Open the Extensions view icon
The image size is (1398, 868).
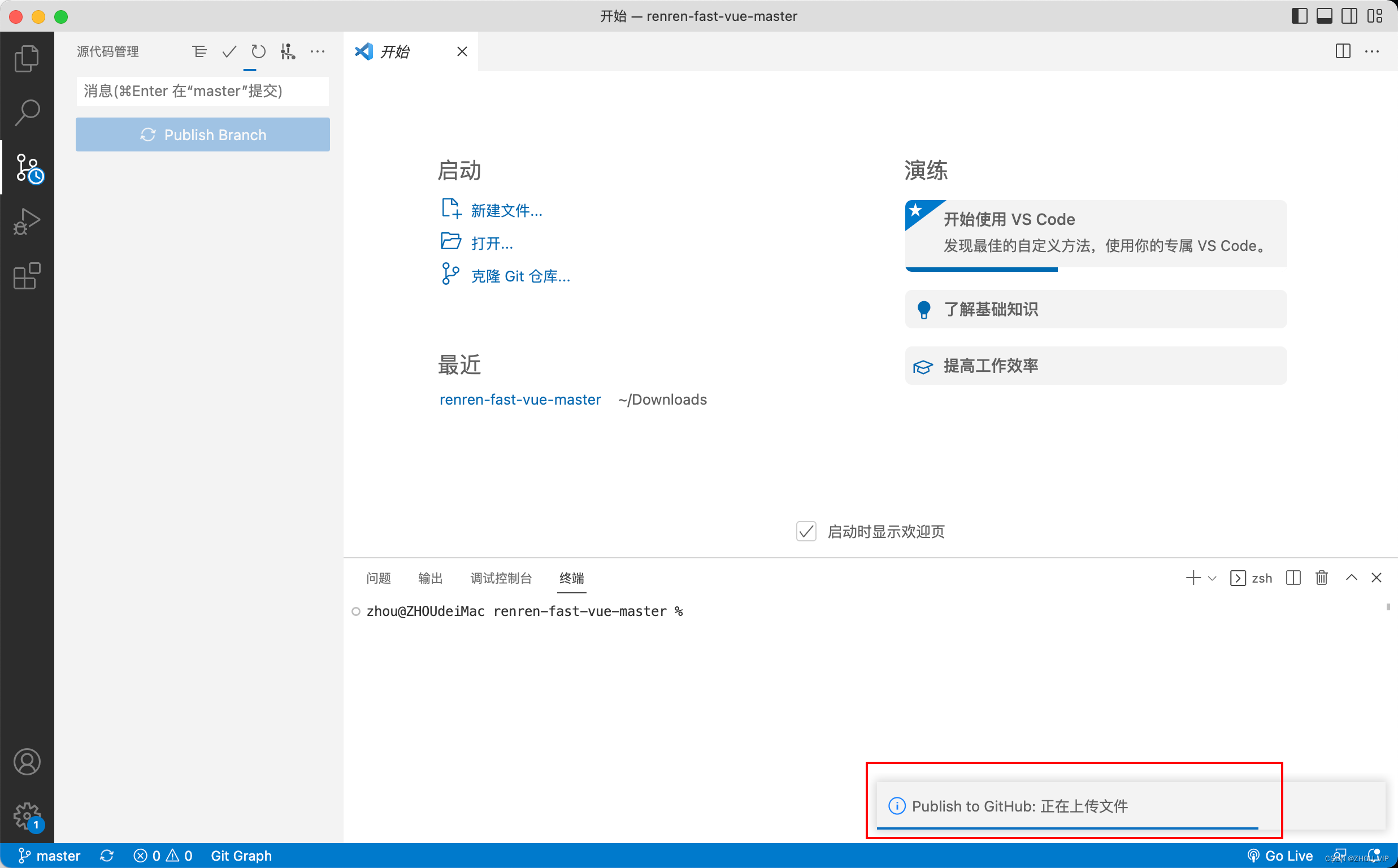click(x=27, y=276)
